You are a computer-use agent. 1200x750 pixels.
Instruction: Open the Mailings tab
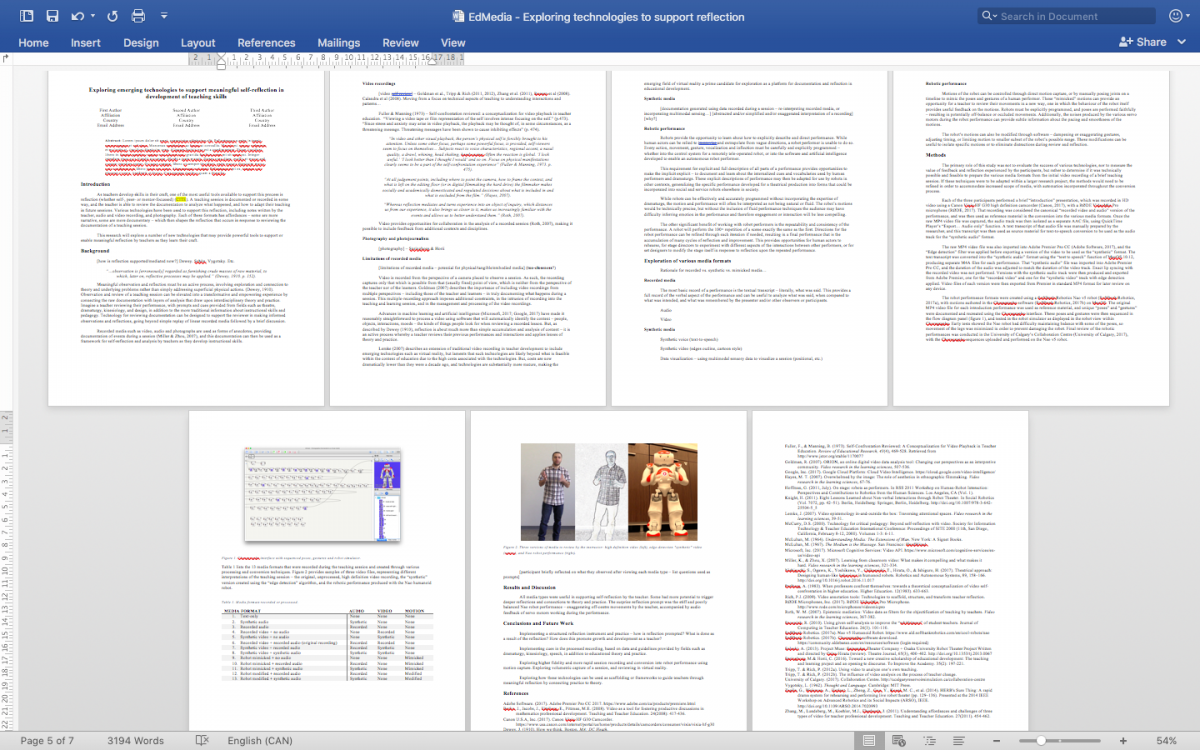click(x=338, y=43)
